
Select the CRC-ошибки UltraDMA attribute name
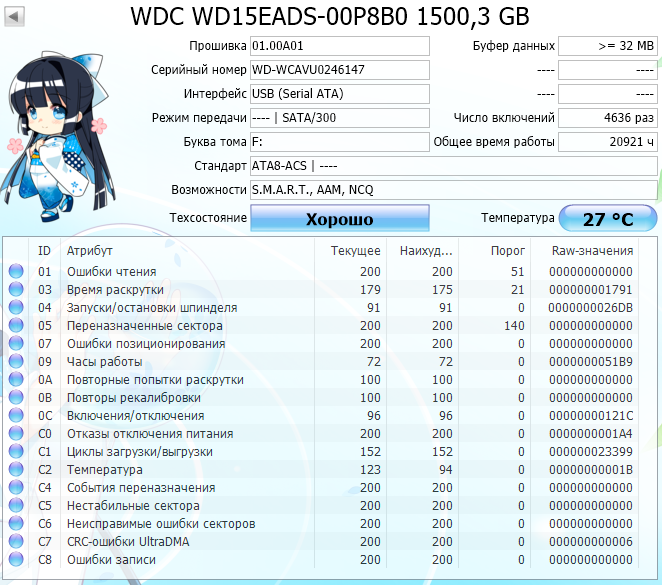[128, 542]
